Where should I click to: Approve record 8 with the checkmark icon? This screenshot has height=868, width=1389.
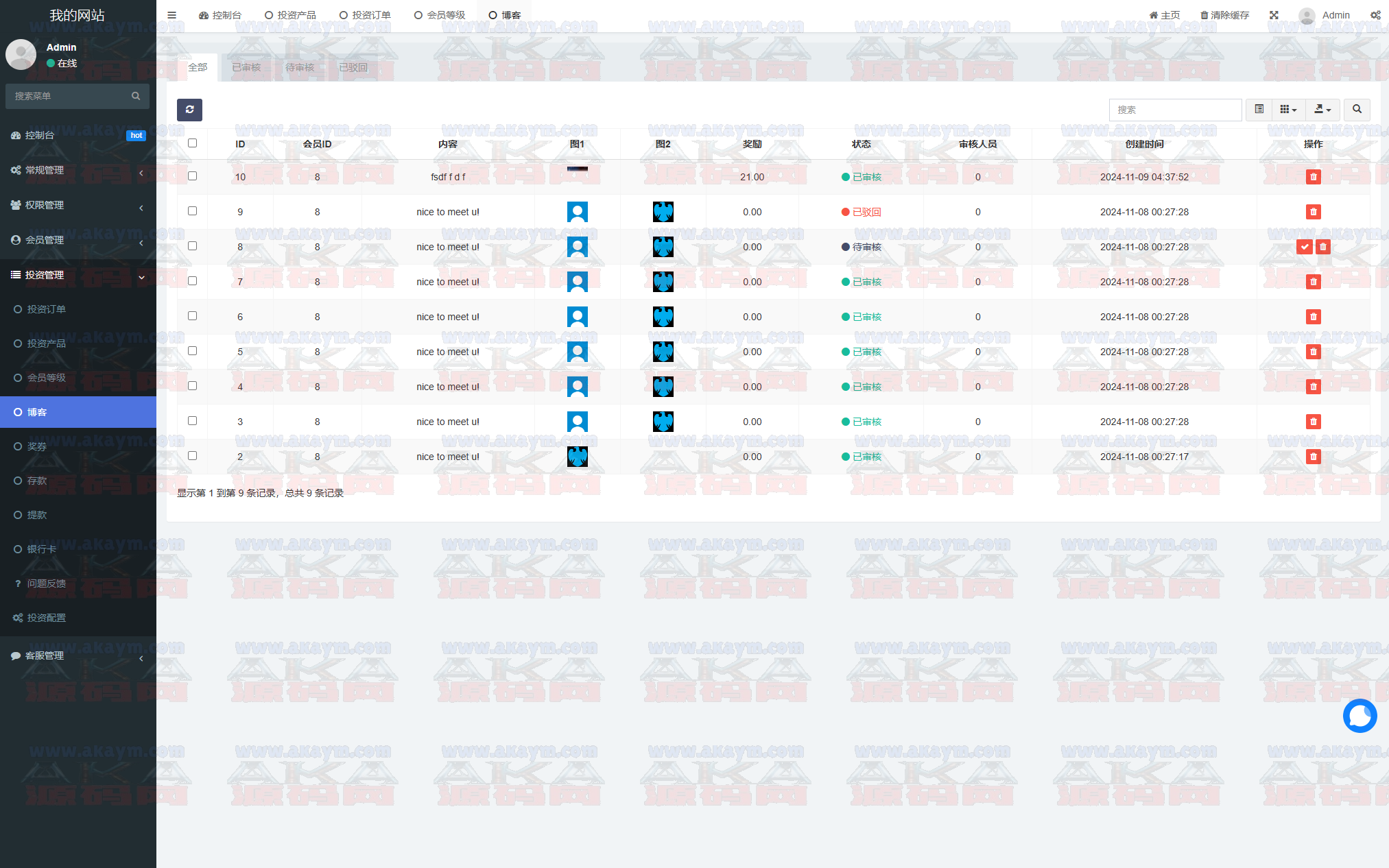point(1304,247)
